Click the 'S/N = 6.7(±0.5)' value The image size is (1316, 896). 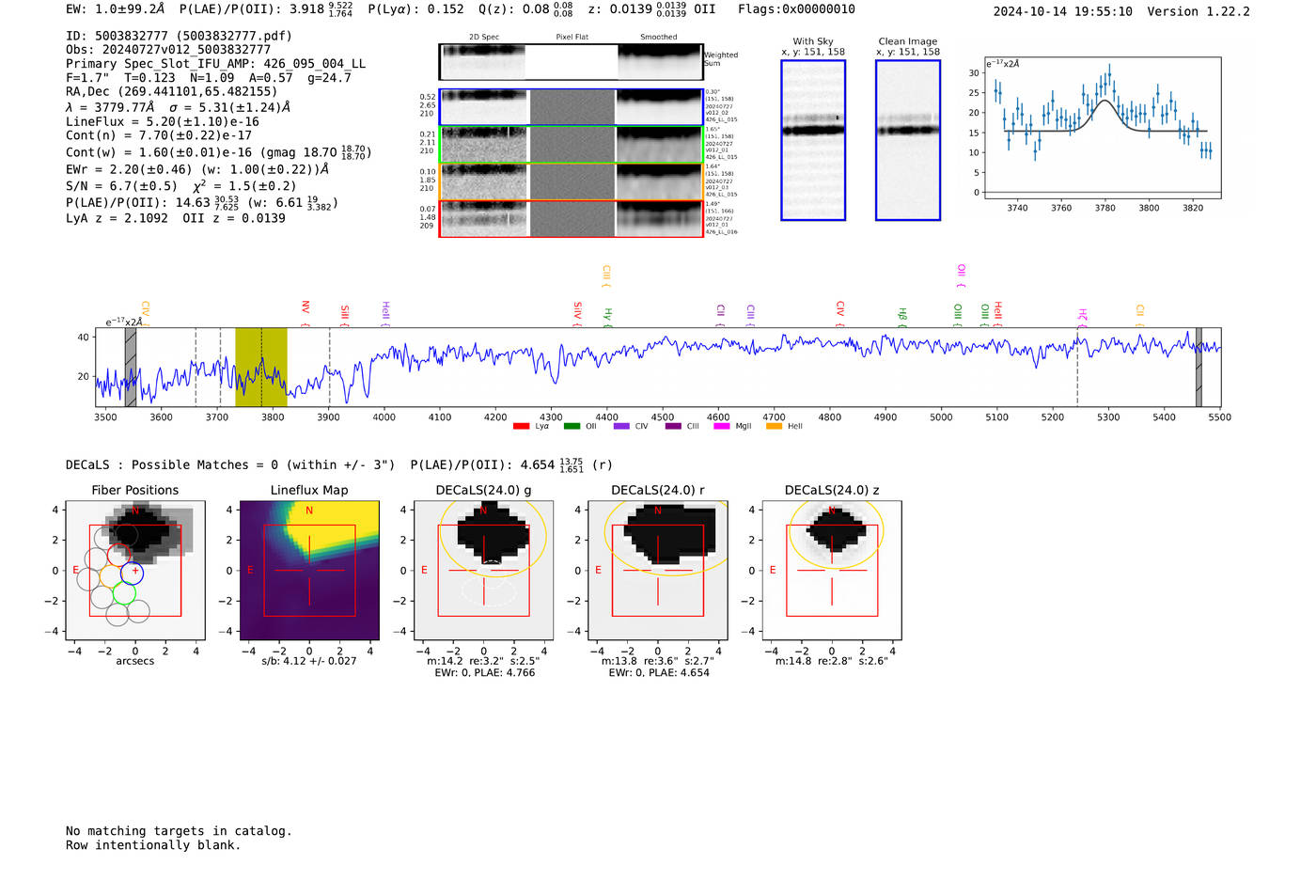tap(121, 185)
